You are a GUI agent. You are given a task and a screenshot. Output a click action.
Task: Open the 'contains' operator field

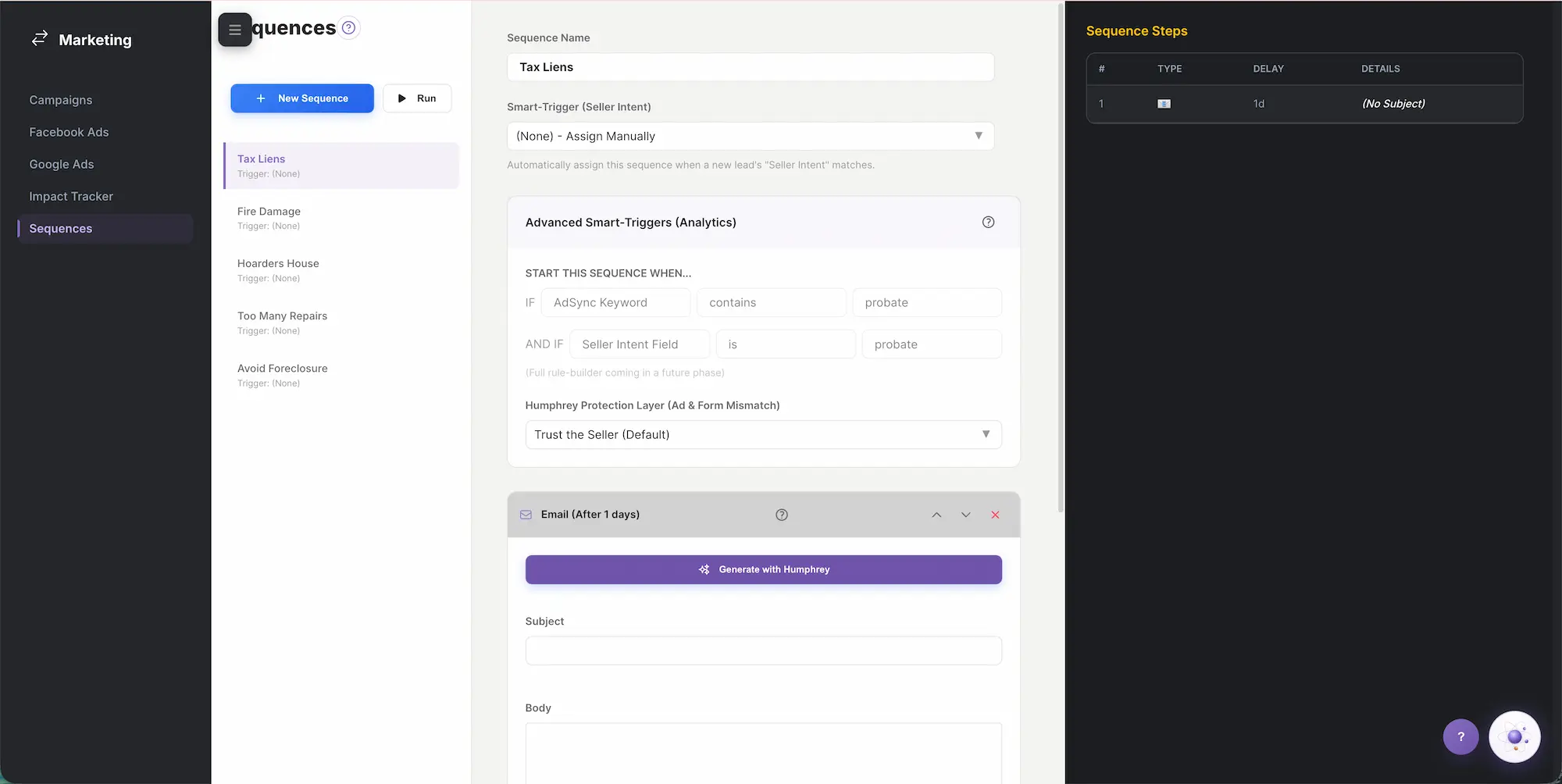tap(772, 303)
